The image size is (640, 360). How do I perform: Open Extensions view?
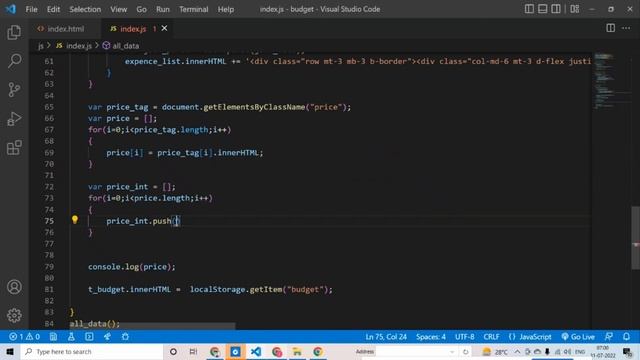14,147
